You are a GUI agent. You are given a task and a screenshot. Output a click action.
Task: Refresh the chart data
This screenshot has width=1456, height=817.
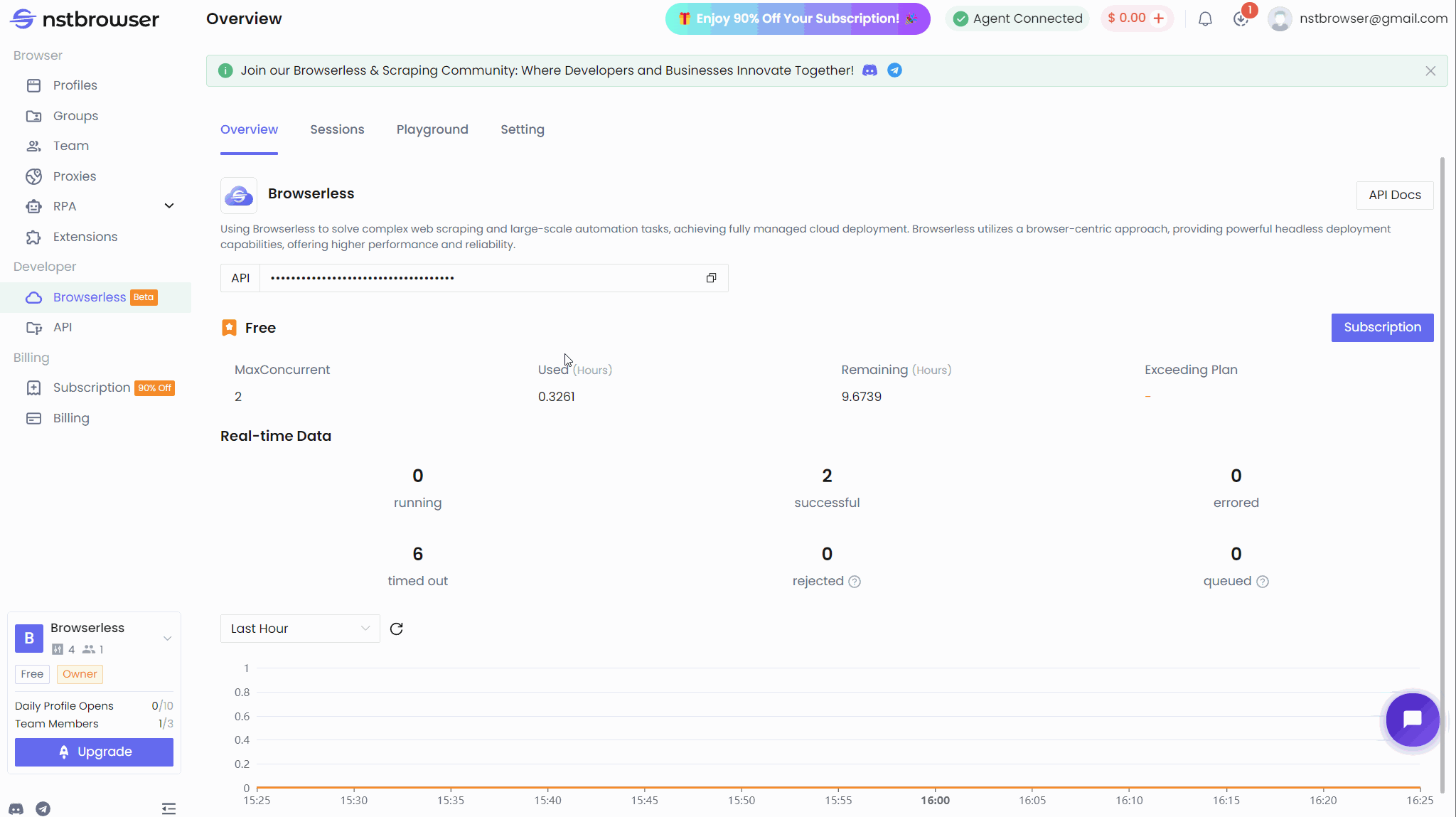tap(397, 629)
